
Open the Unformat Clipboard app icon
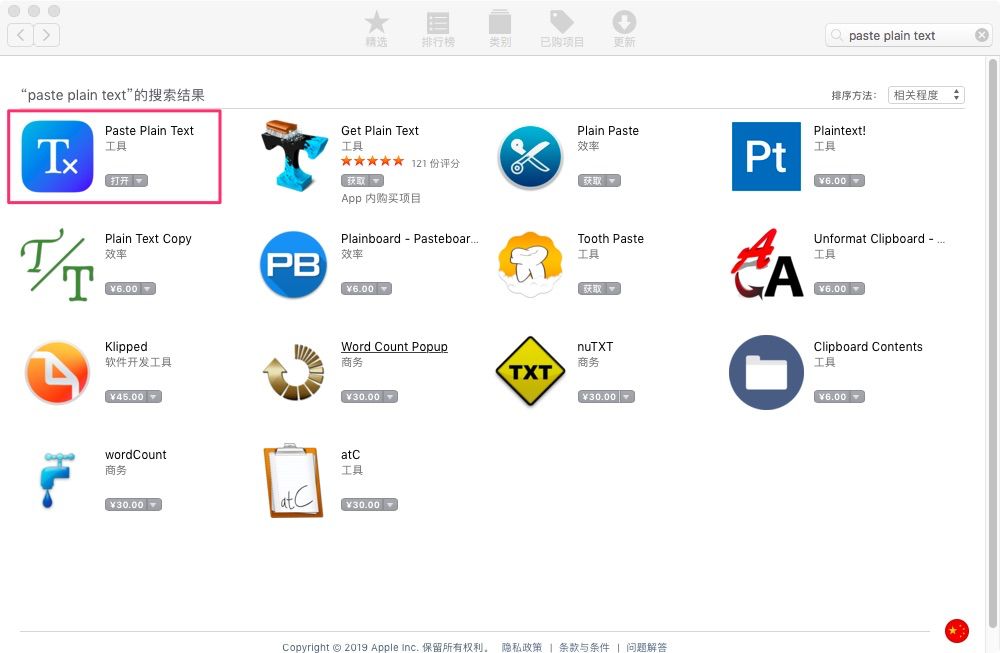[767, 264]
